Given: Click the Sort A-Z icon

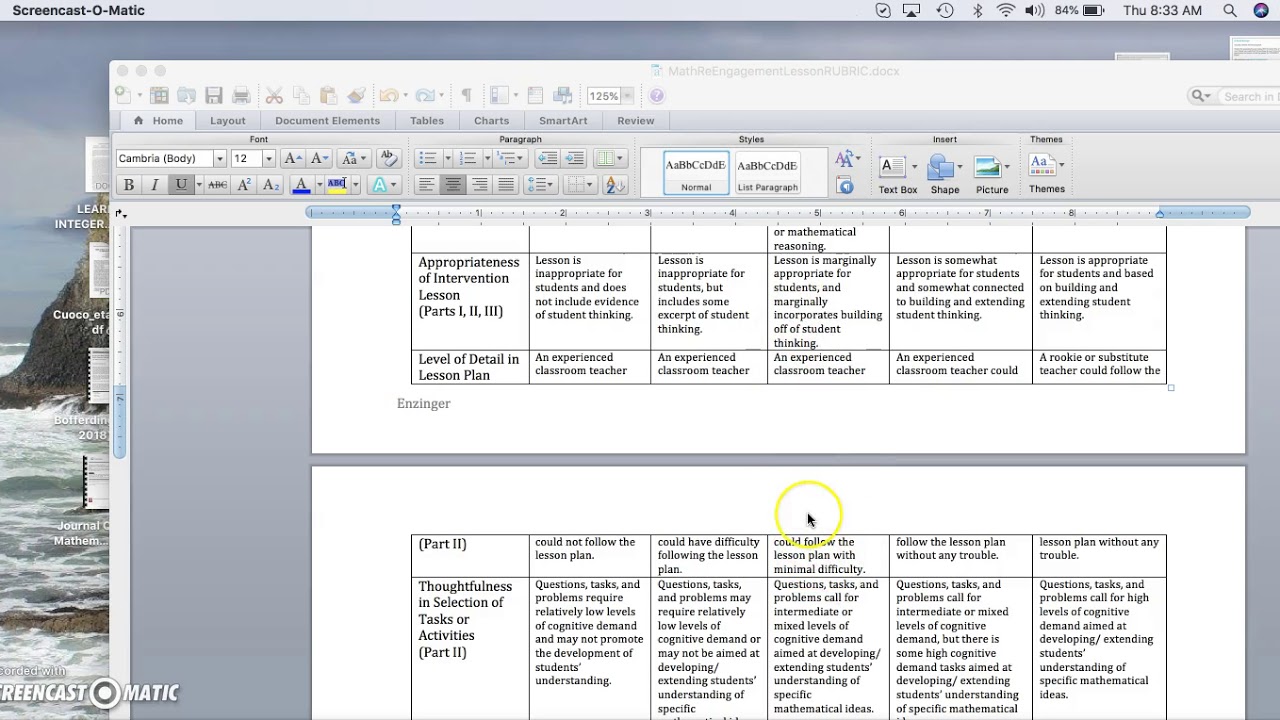Looking at the screenshot, I should coord(615,185).
